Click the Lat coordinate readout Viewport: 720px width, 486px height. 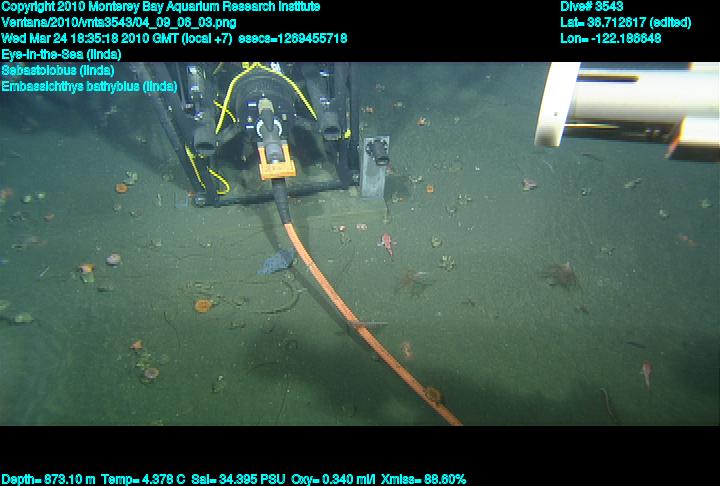[x=626, y=22]
